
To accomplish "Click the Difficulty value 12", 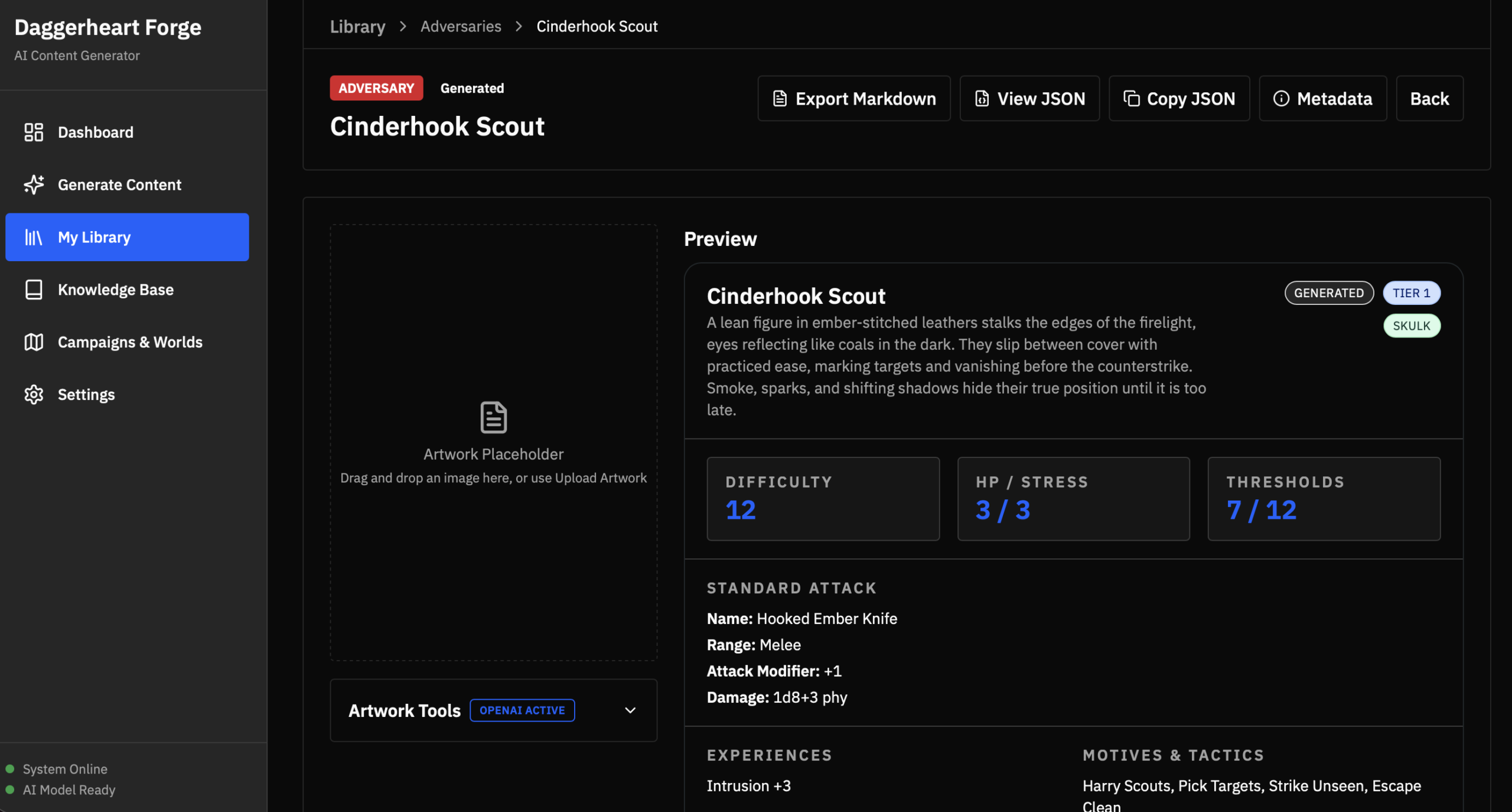I will click(741, 510).
